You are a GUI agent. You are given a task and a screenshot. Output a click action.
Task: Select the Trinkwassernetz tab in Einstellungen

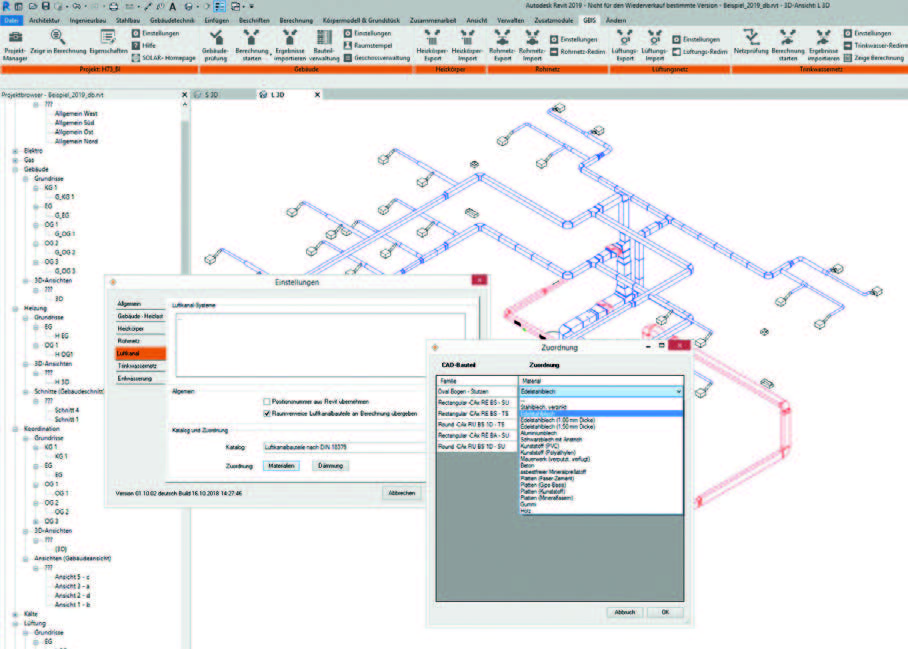(141, 366)
